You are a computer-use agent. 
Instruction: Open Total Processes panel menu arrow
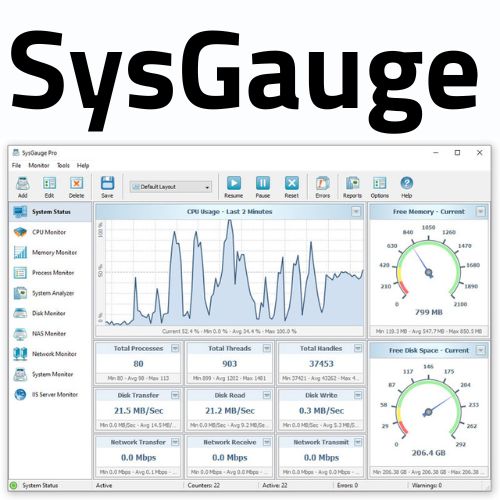[175, 348]
